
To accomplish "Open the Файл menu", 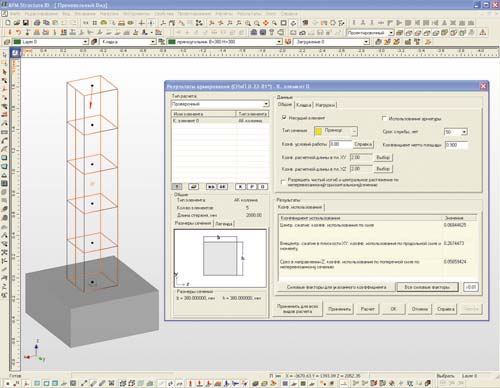I will (x=15, y=14).
